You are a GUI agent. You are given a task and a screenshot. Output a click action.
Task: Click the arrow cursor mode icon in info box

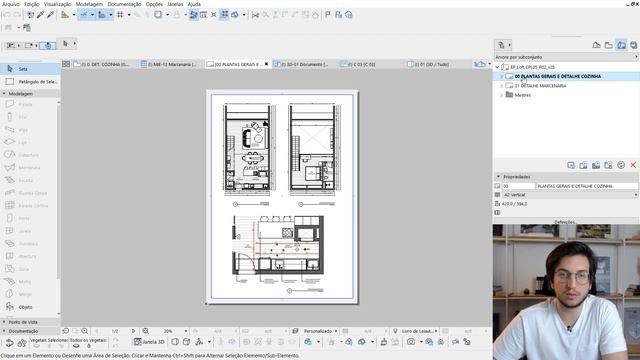65,44
